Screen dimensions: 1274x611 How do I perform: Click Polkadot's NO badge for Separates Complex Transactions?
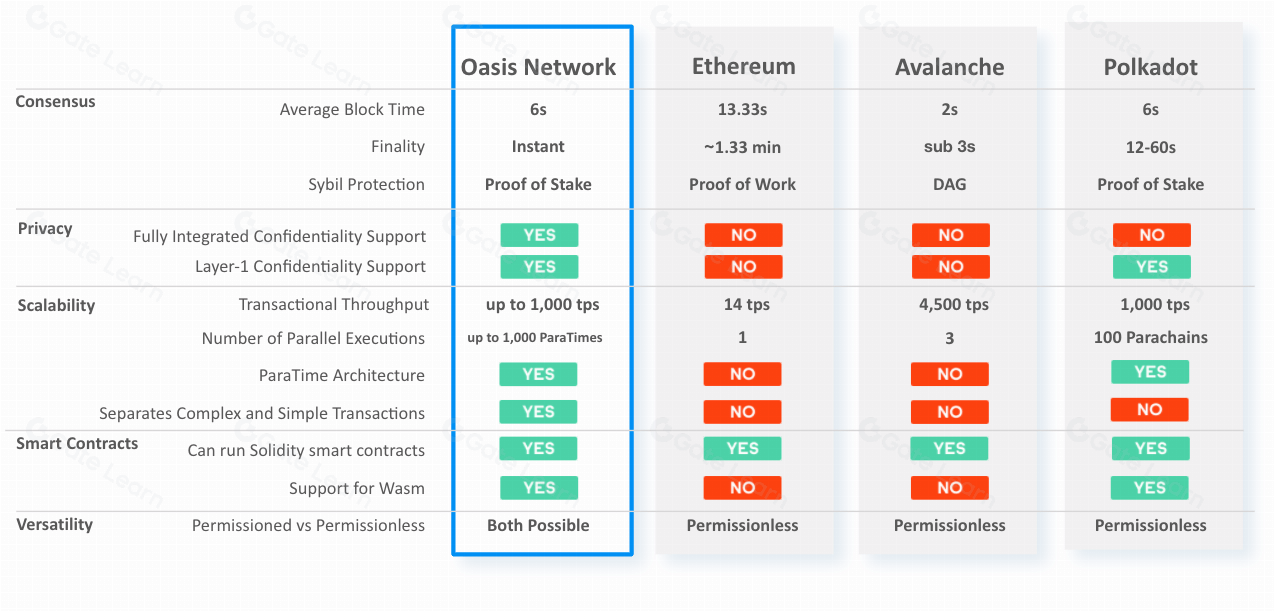[x=1149, y=410]
